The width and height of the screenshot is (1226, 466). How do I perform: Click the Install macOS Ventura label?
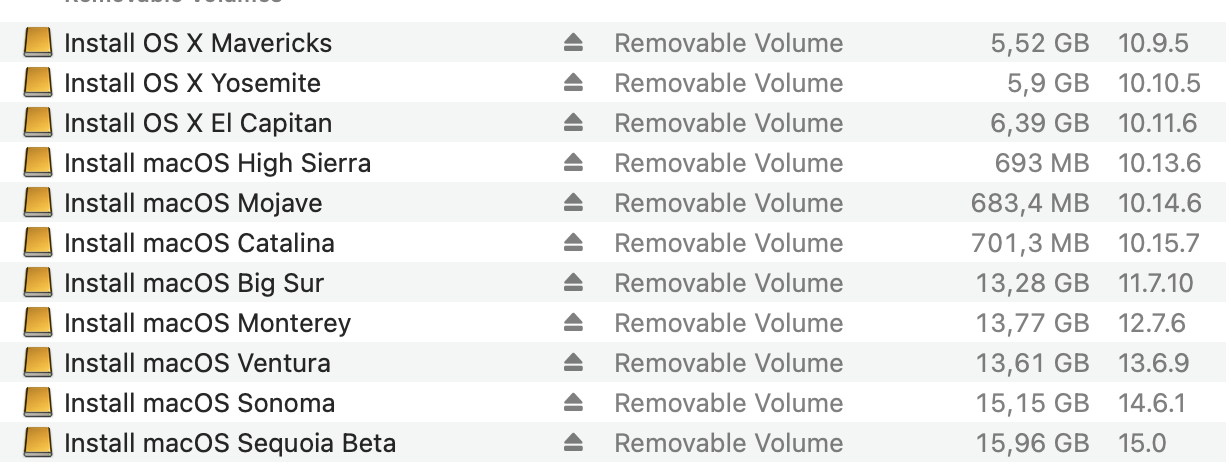197,363
